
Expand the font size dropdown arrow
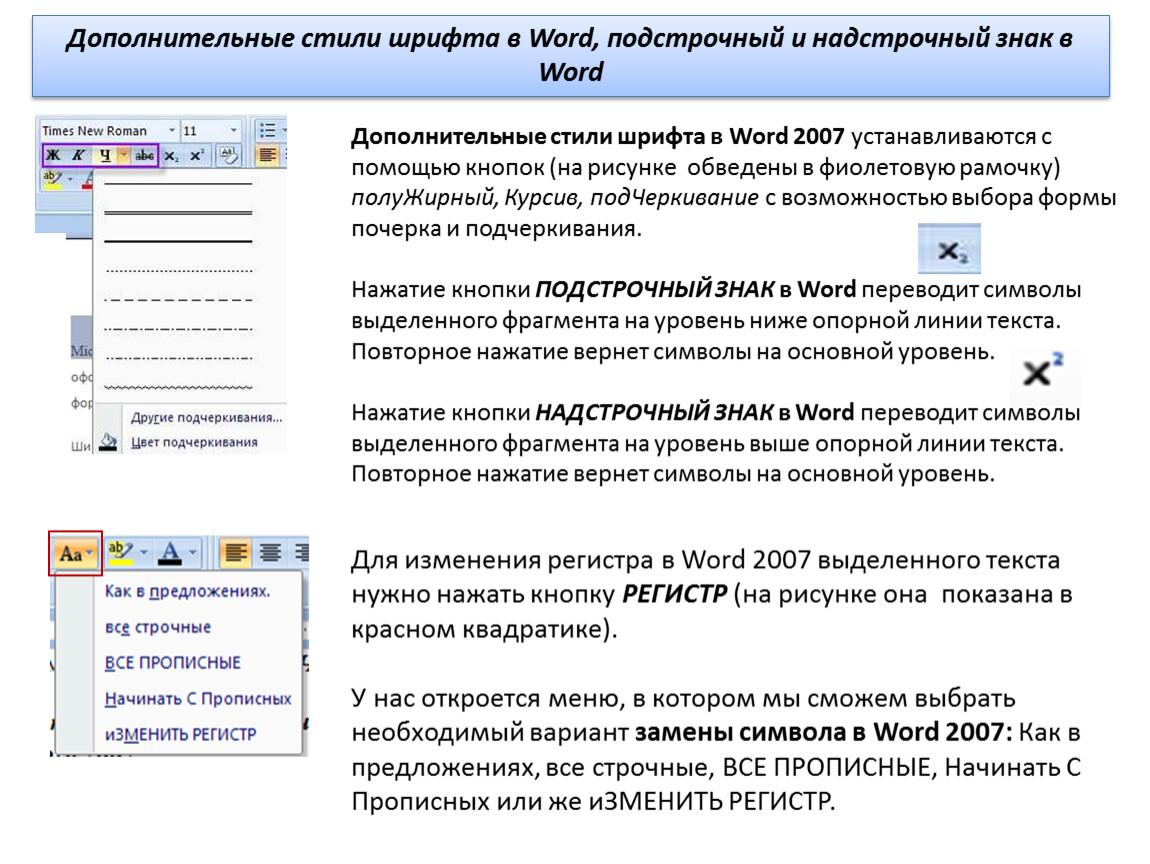click(233, 131)
